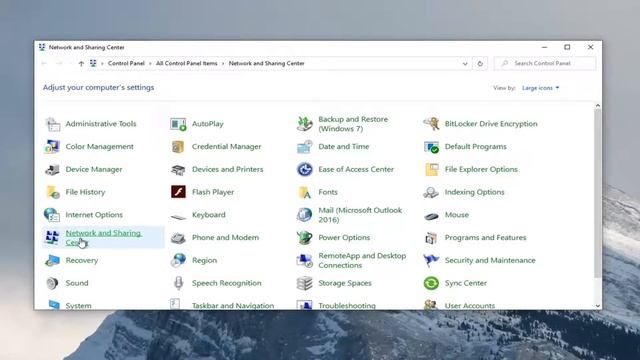Open the Security and Maintenance flag icon
The image size is (640, 360).
[431, 260]
